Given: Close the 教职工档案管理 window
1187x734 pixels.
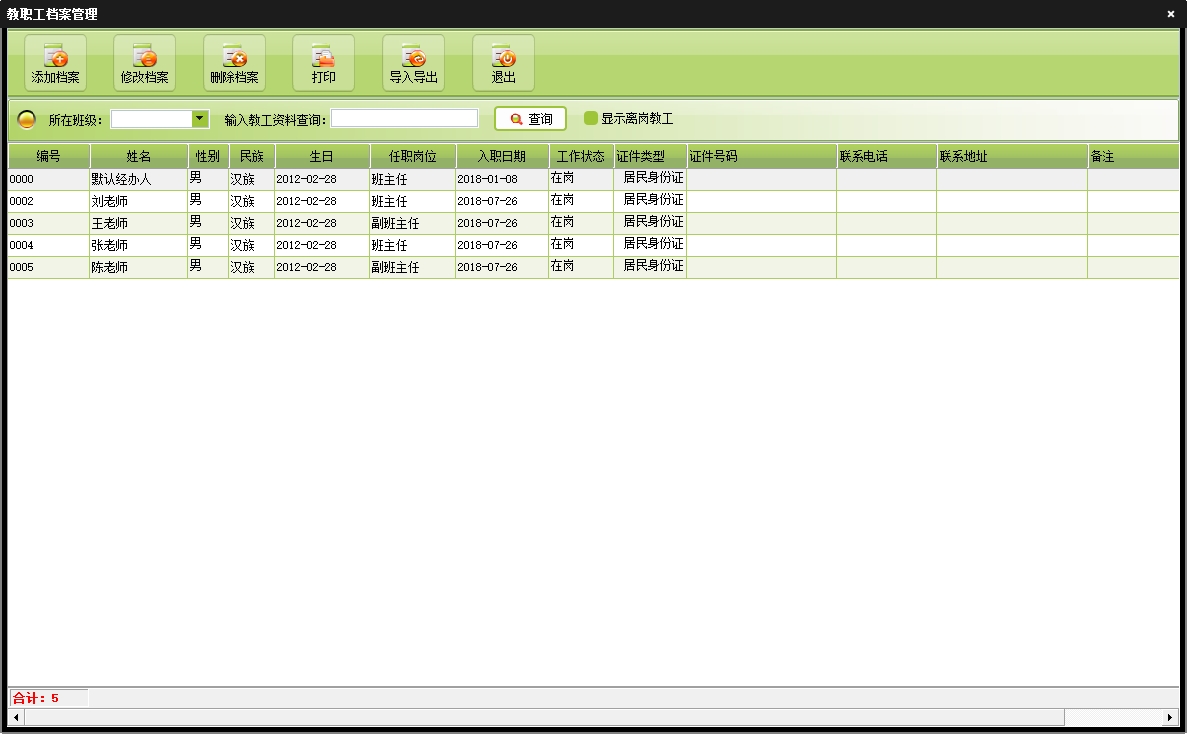Looking at the screenshot, I should (x=1170, y=14).
